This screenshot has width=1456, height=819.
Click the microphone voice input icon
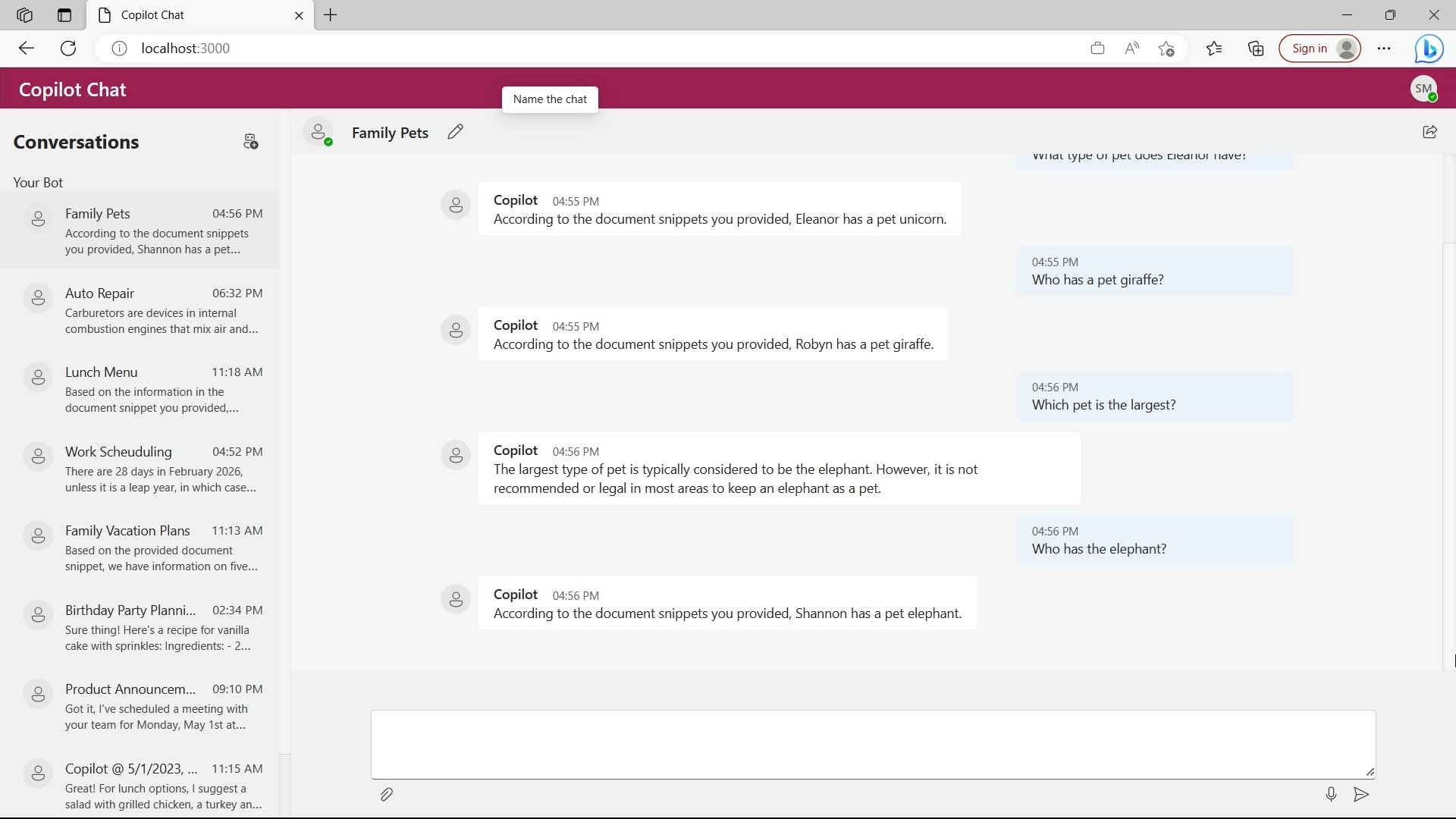coord(1331,794)
